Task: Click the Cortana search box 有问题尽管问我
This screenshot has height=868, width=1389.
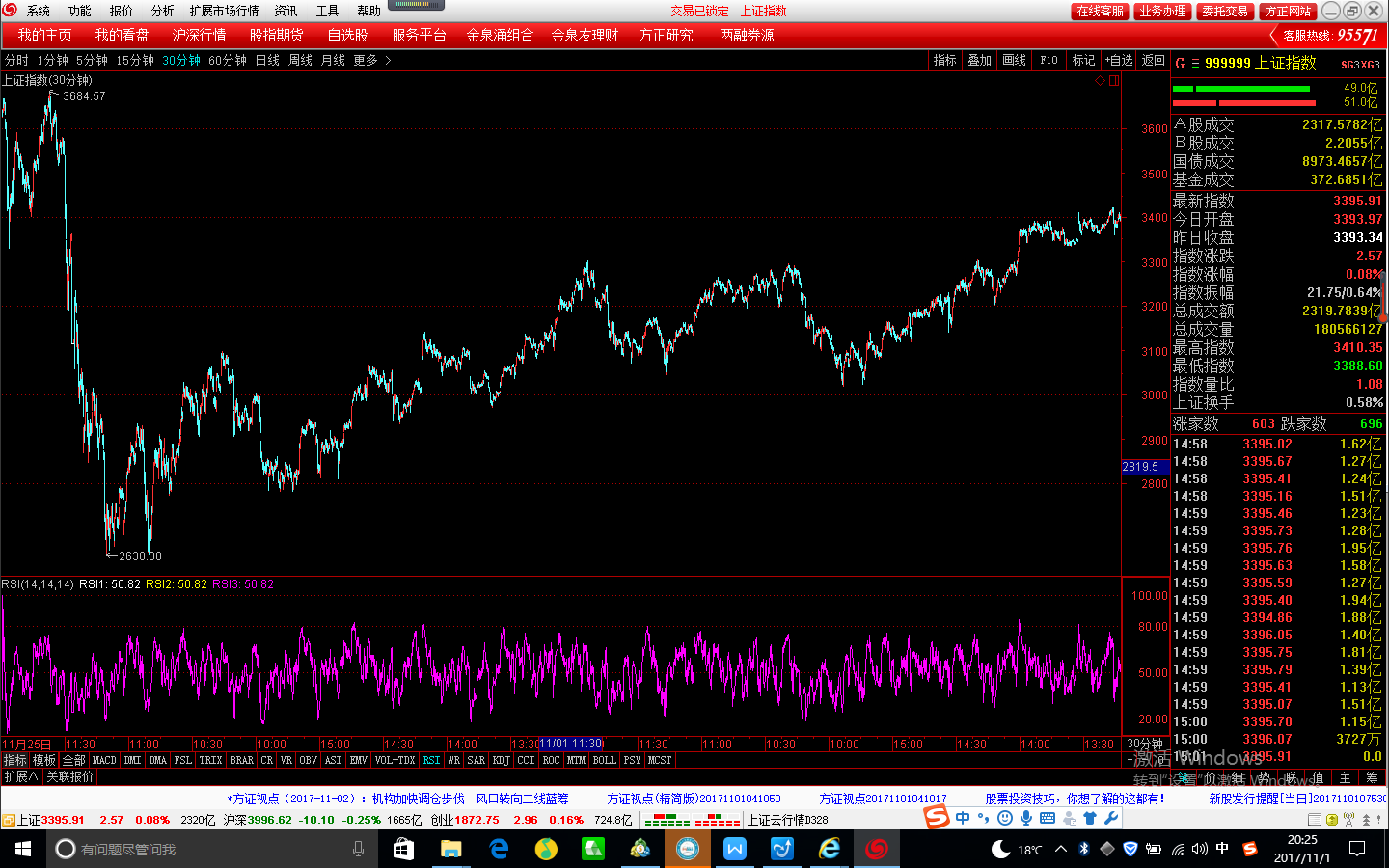Action: pyautogui.click(x=210, y=849)
